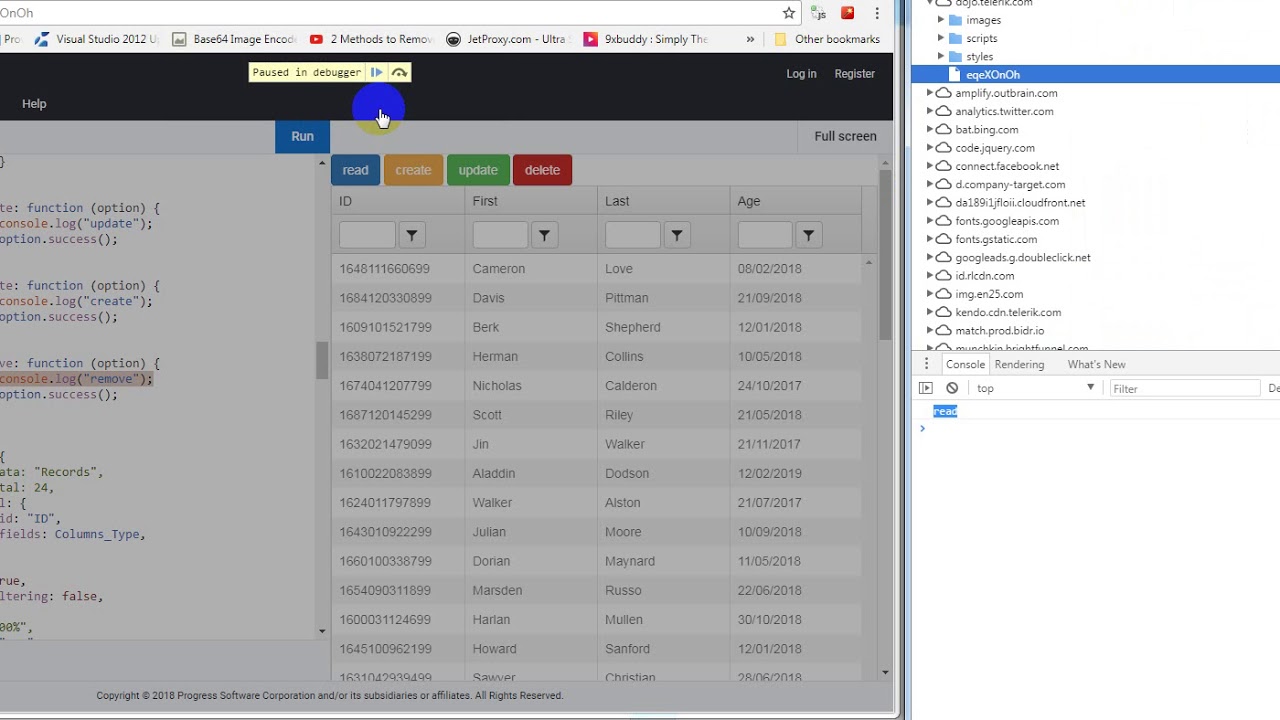Image resolution: width=1280 pixels, height=720 pixels.
Task: Expand the images folder
Action: coord(941,20)
